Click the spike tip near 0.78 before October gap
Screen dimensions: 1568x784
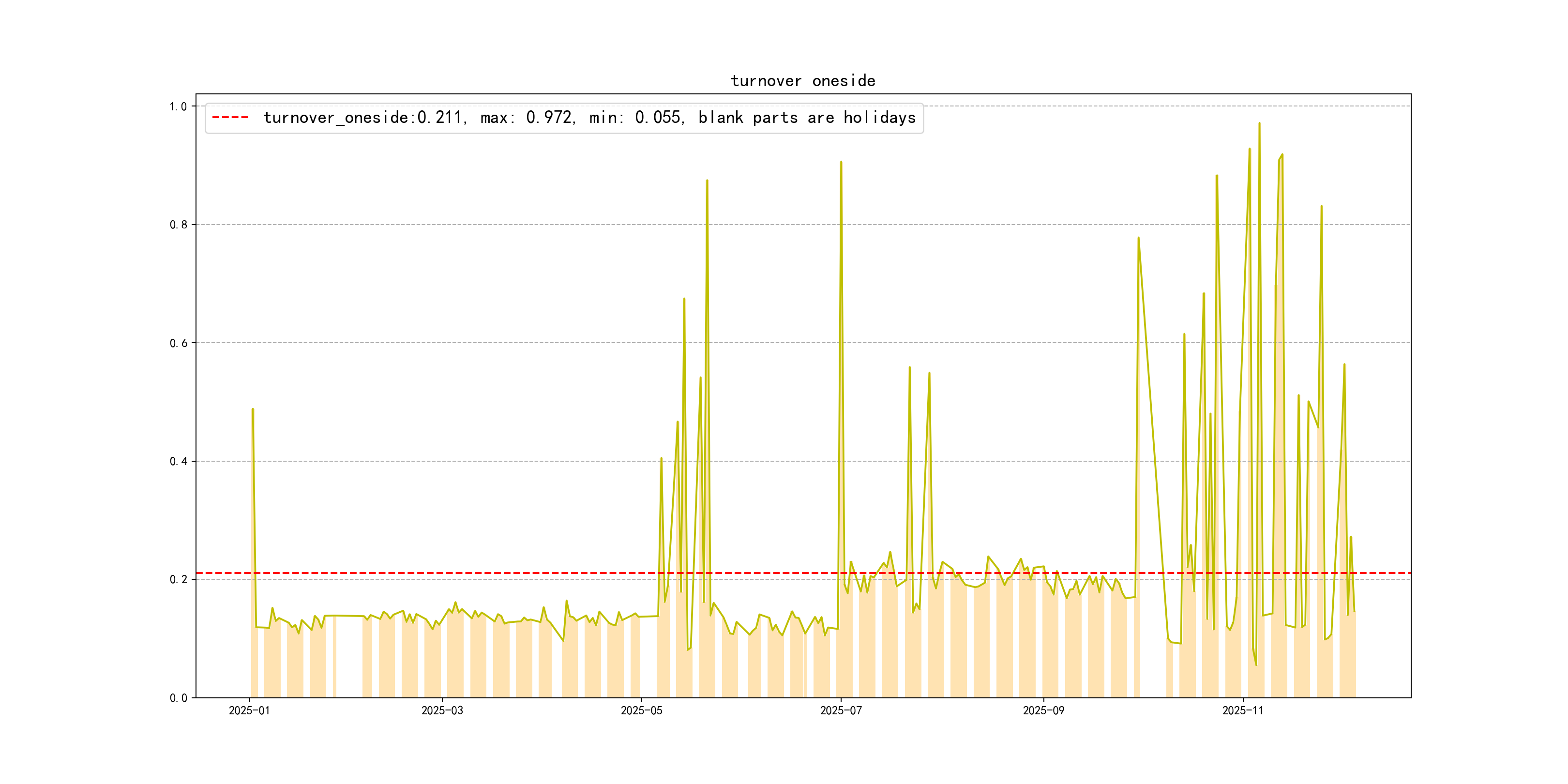(1138, 238)
